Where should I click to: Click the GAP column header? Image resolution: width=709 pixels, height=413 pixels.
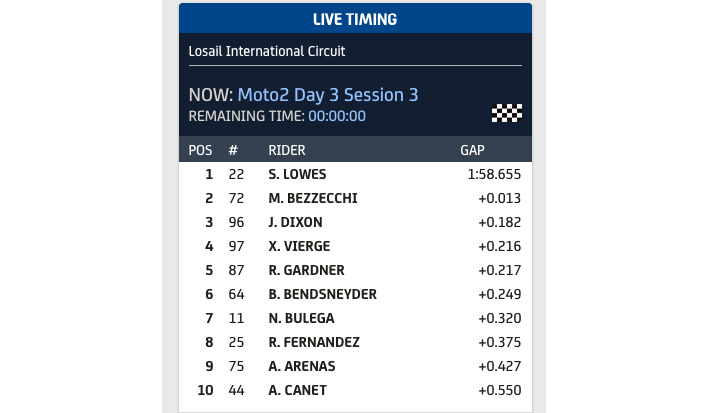[x=471, y=150]
